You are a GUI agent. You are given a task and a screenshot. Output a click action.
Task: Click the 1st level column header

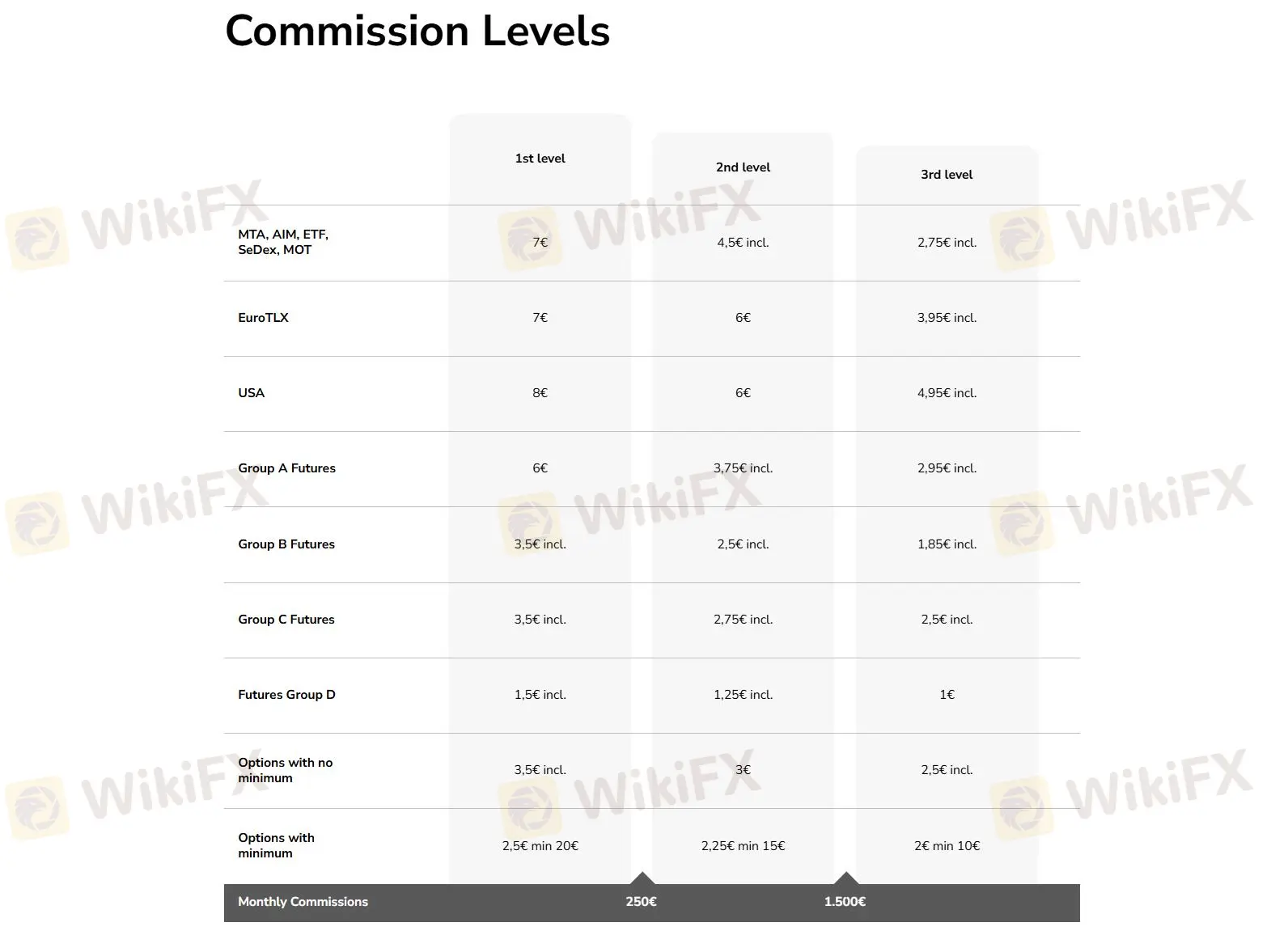[x=540, y=159]
